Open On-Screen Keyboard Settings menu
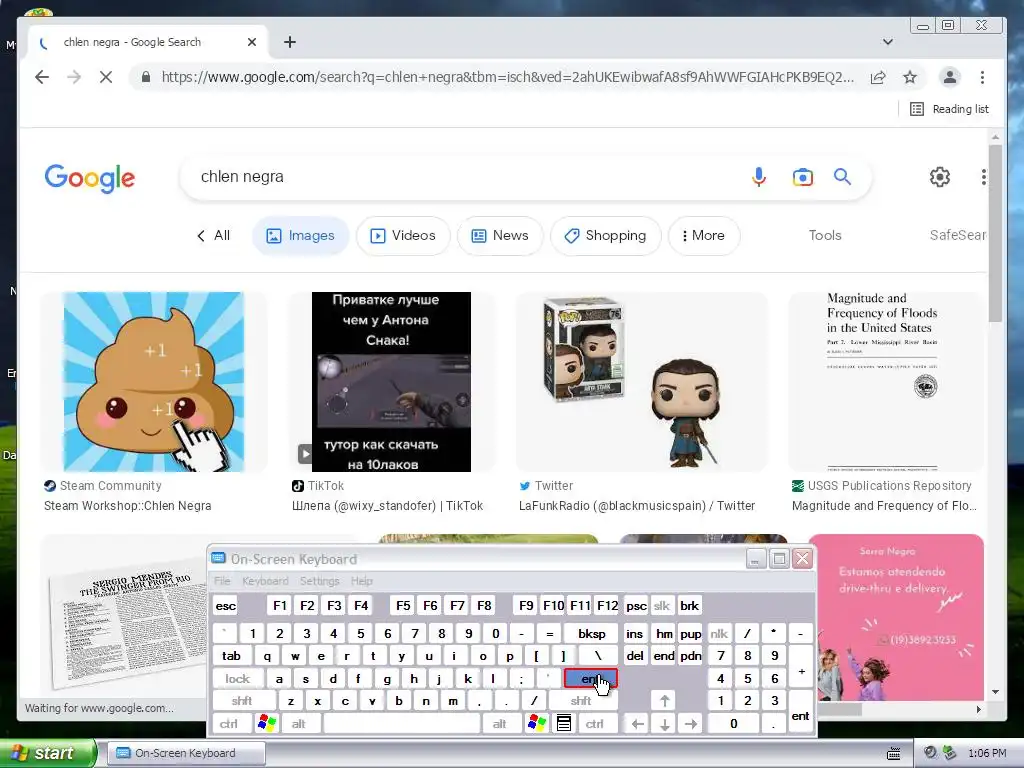 [x=319, y=581]
